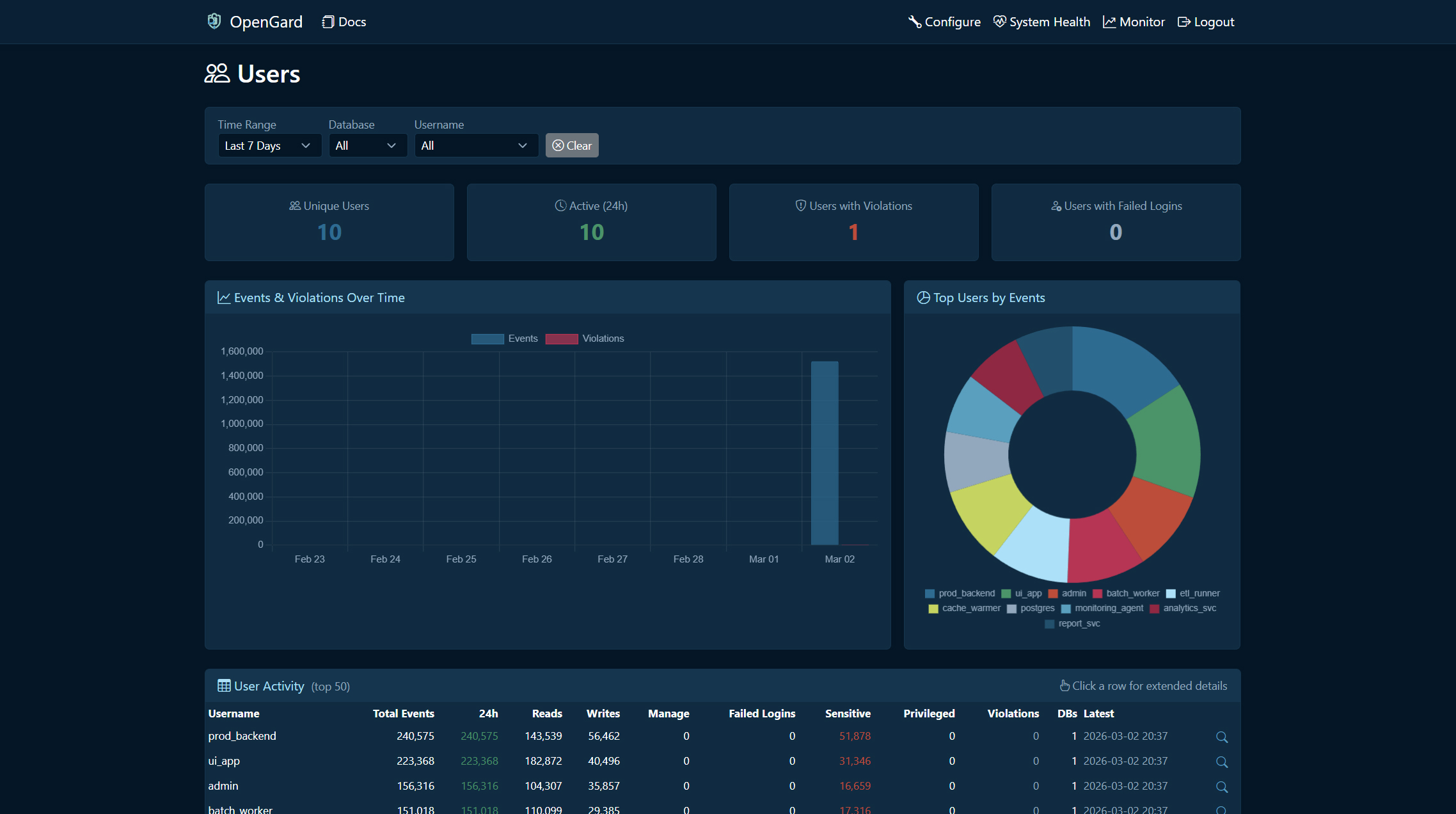
Task: Open Configure via the wrench icon
Action: pos(914,21)
